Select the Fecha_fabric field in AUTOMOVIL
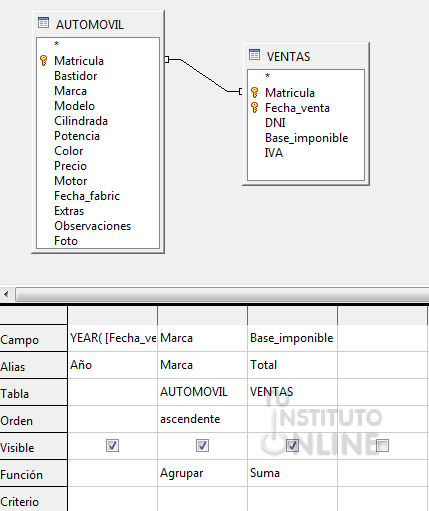This screenshot has height=511, width=429. pos(87,196)
